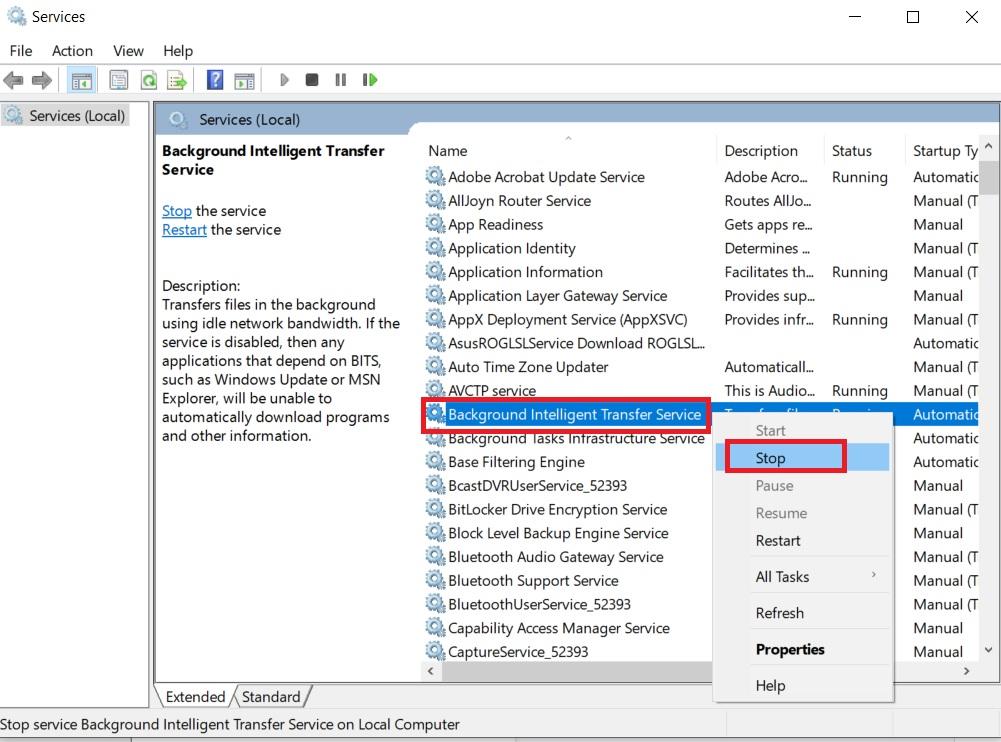Select Services (Local) in the console tree

[x=65, y=116]
